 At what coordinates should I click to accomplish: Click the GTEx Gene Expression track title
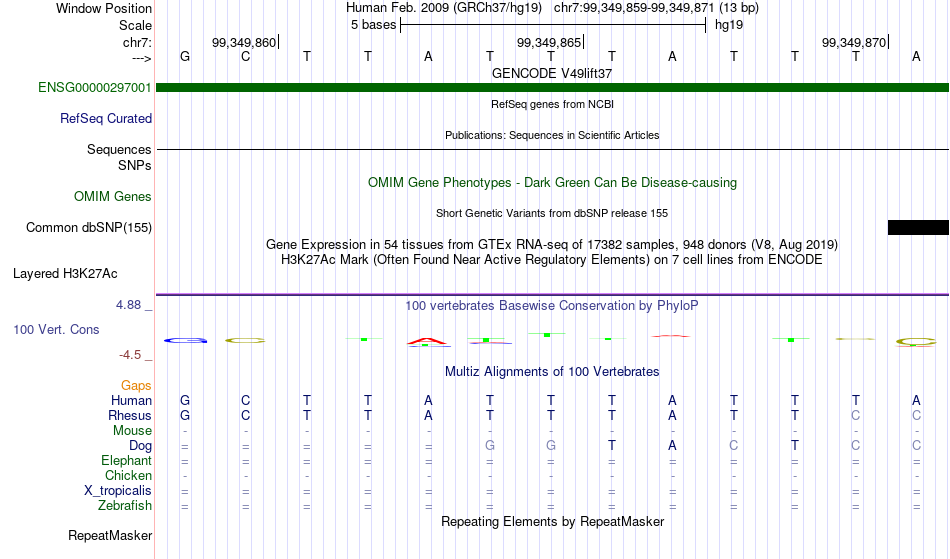coord(552,245)
